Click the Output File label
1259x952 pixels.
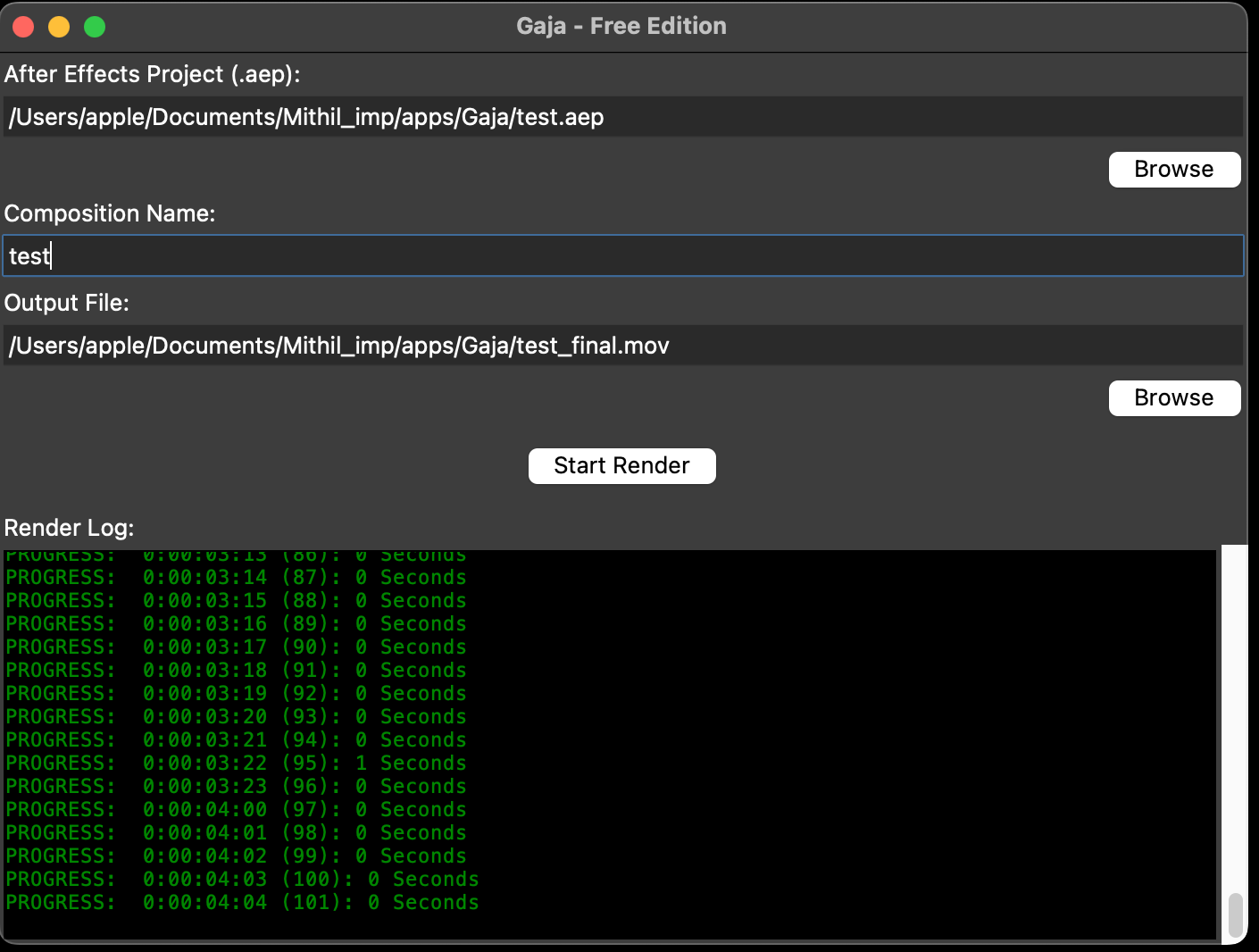coord(67,303)
